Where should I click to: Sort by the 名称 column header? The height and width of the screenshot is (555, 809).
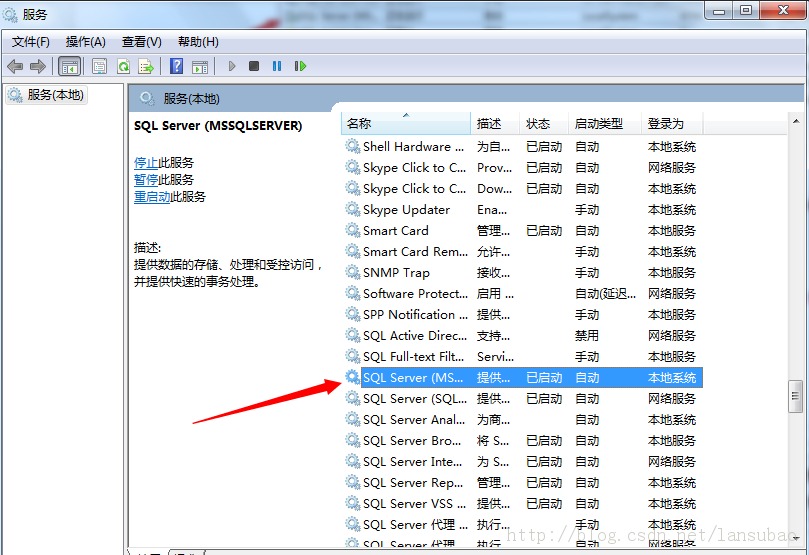pyautogui.click(x=406, y=124)
